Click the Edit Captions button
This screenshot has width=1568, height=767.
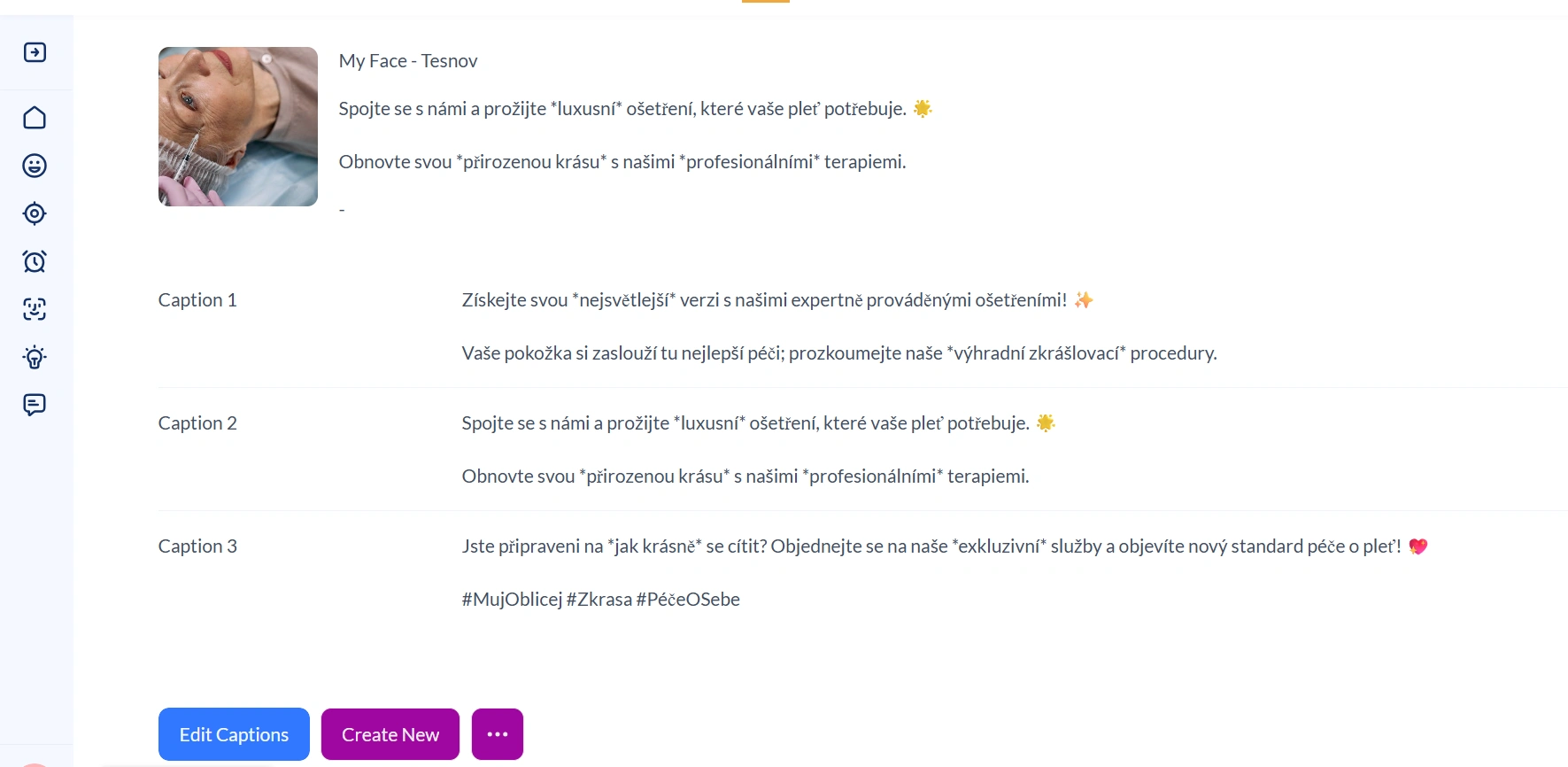pos(234,734)
